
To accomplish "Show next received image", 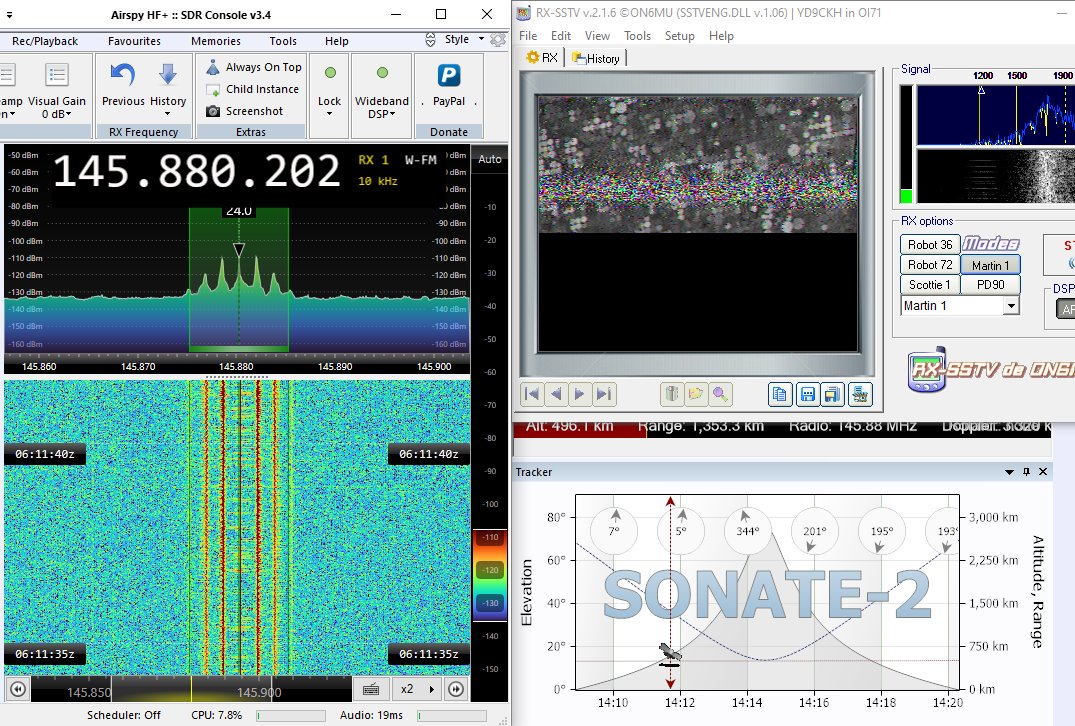I will (x=579, y=394).
